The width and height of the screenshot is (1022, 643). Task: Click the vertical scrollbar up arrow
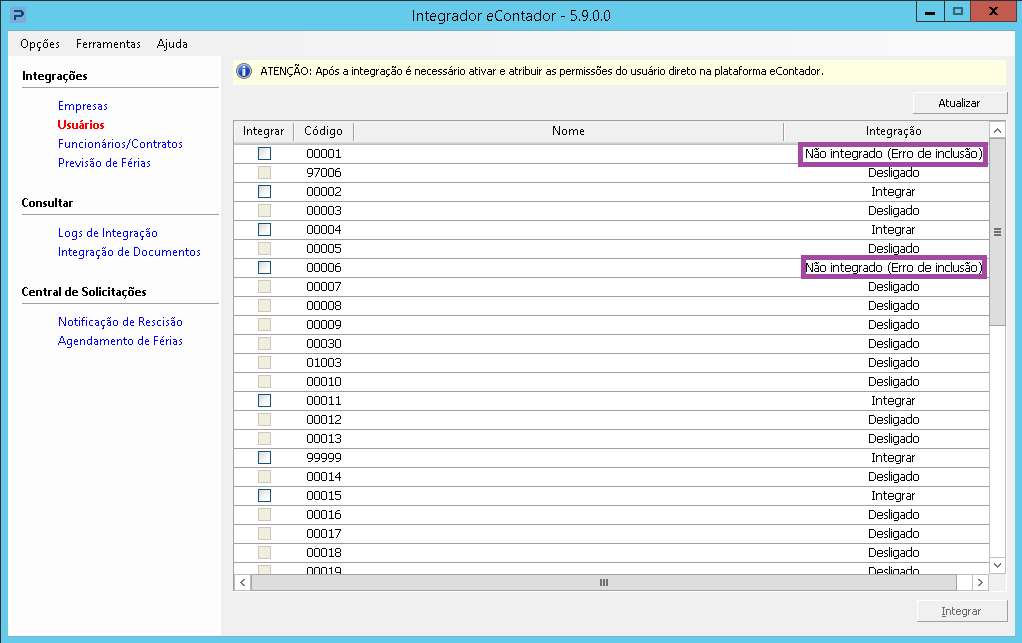[x=997, y=130]
